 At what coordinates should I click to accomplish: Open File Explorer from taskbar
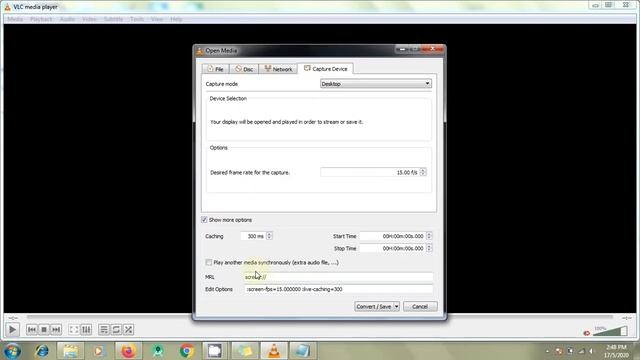tap(71, 351)
